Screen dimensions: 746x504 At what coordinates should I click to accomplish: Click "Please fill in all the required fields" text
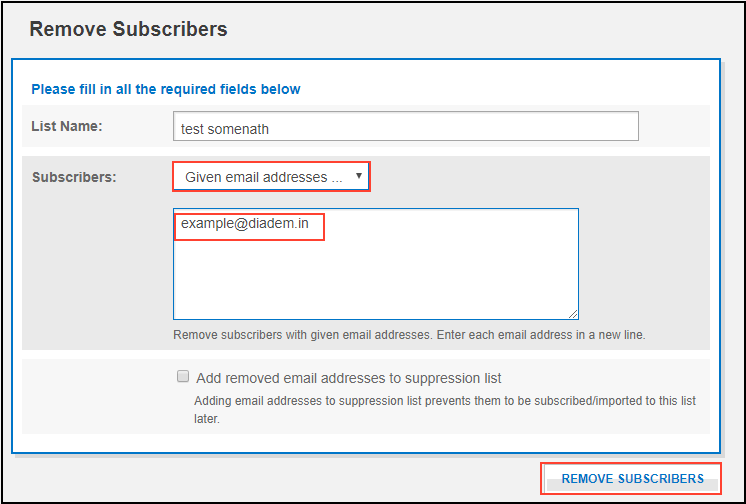(166, 89)
